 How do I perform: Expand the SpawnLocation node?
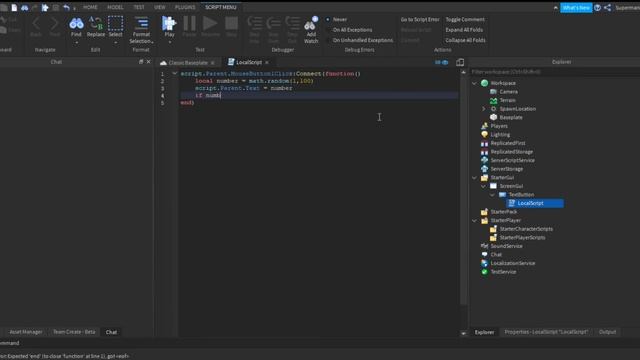pyautogui.click(x=484, y=109)
